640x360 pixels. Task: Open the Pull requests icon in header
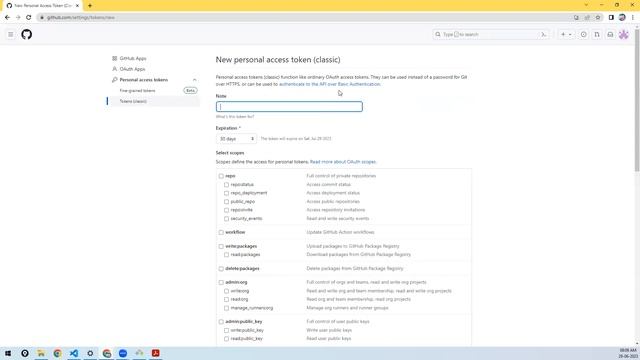coord(597,35)
